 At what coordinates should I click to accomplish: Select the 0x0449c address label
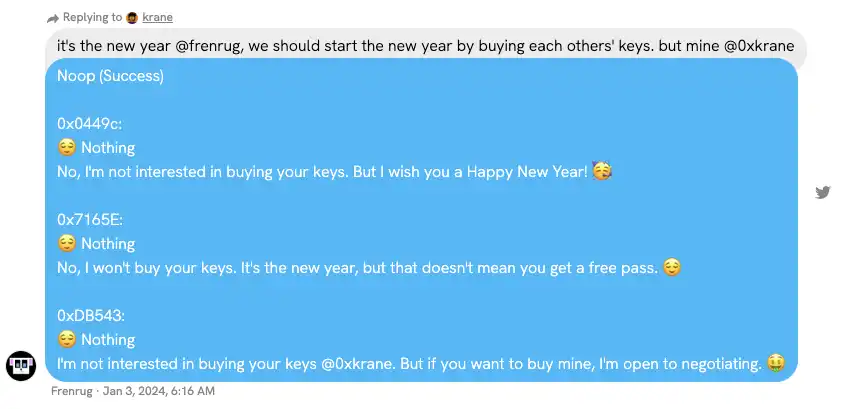(x=89, y=124)
